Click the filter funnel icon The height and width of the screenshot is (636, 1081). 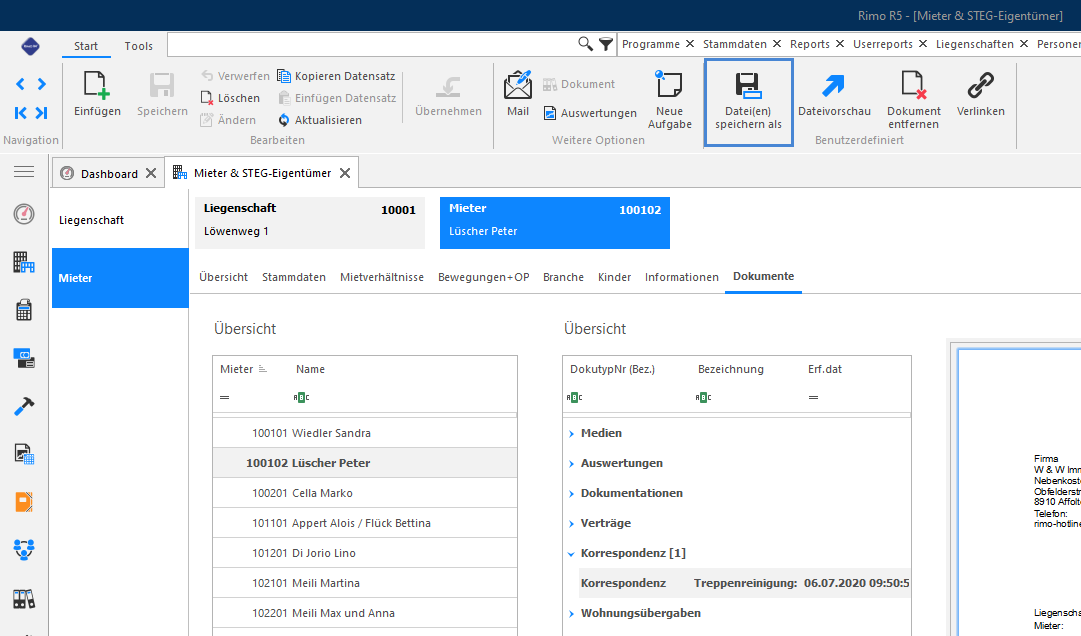(x=606, y=45)
